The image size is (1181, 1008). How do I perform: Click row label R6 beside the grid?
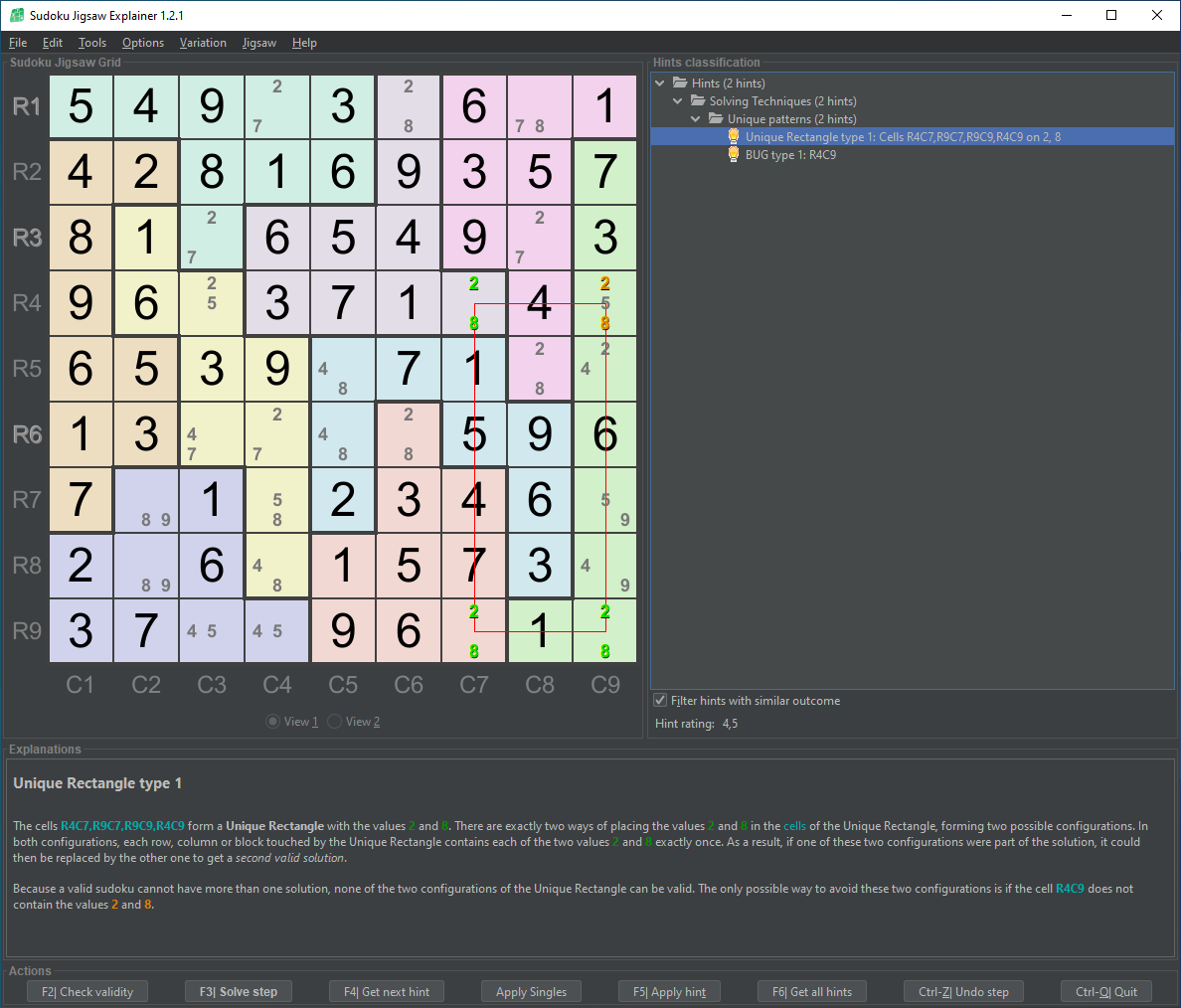[x=27, y=434]
